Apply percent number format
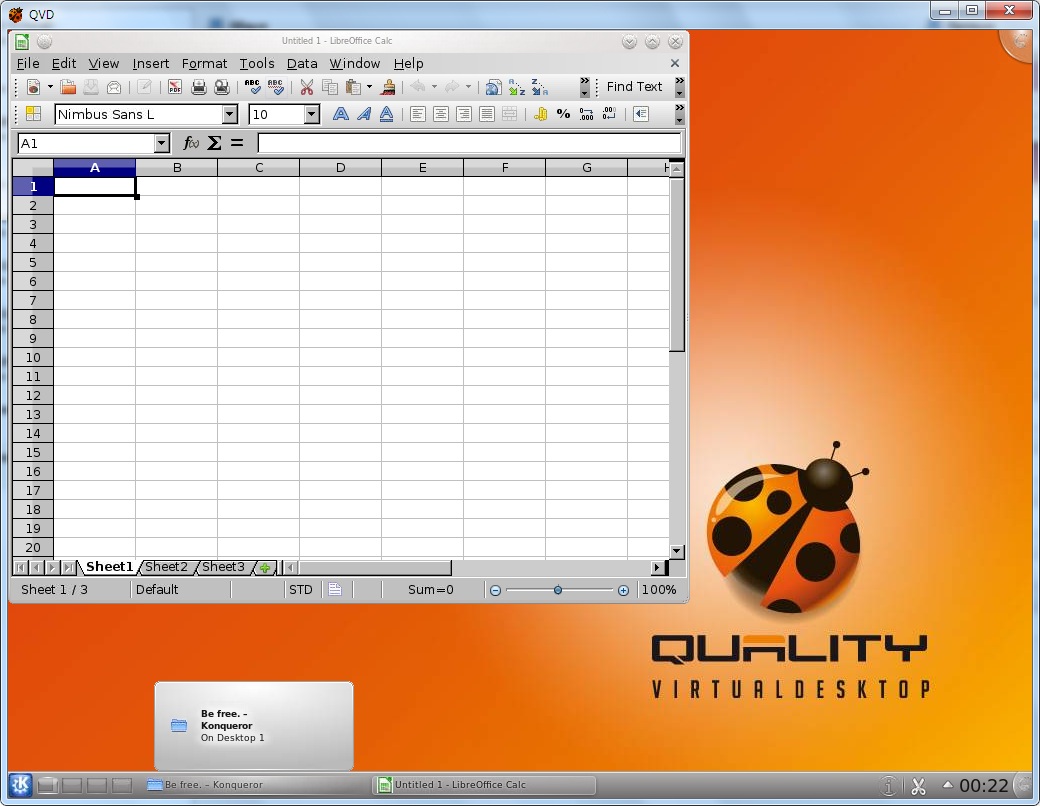This screenshot has height=806, width=1040. (x=563, y=114)
